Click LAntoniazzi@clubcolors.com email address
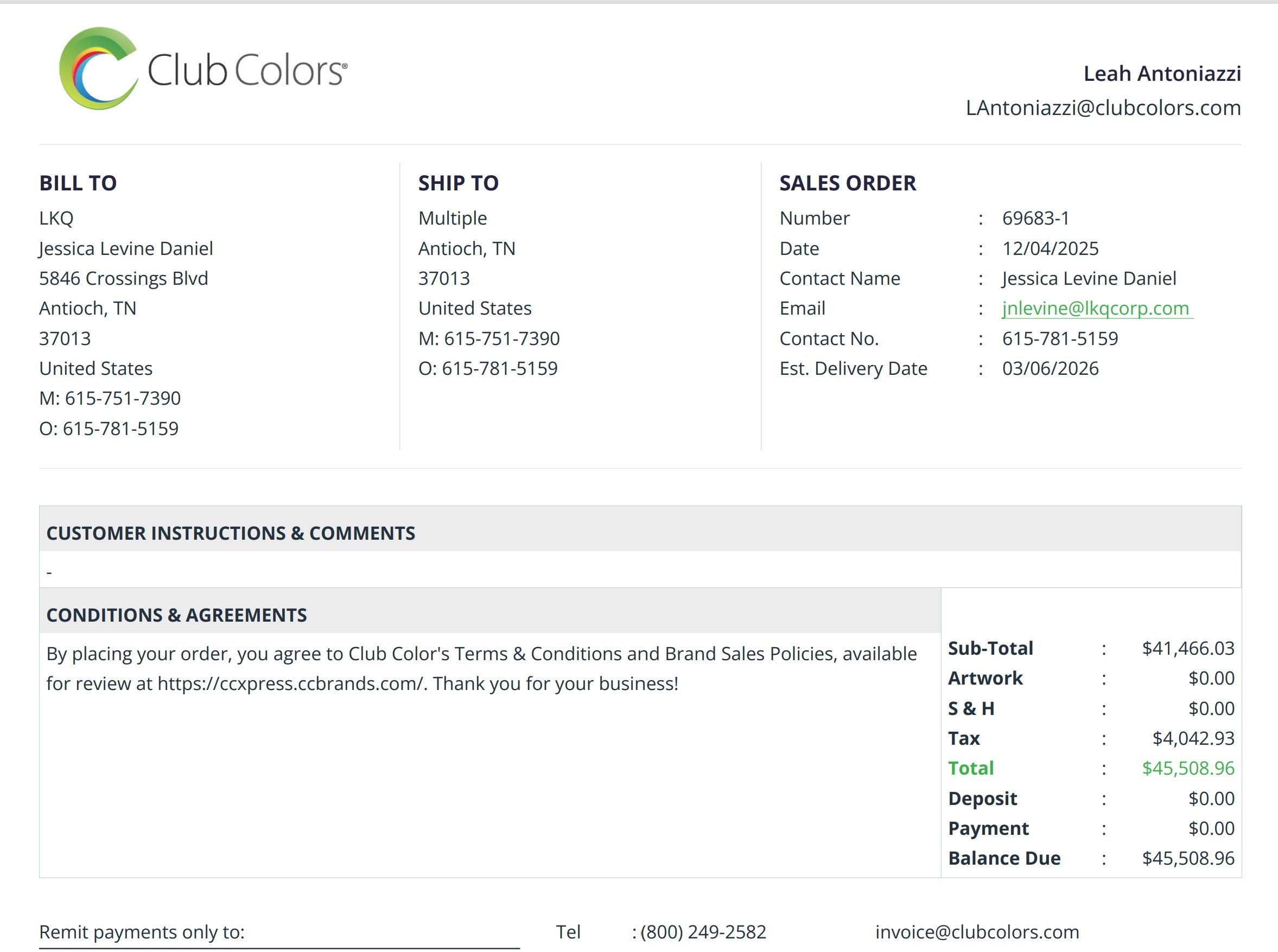Image resolution: width=1278 pixels, height=952 pixels. point(1103,108)
